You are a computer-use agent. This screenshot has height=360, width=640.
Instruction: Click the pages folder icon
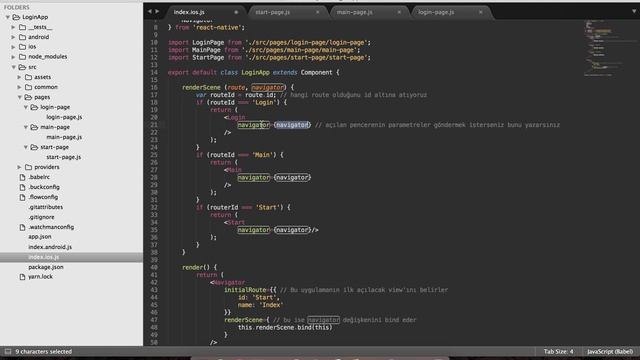click(28, 97)
